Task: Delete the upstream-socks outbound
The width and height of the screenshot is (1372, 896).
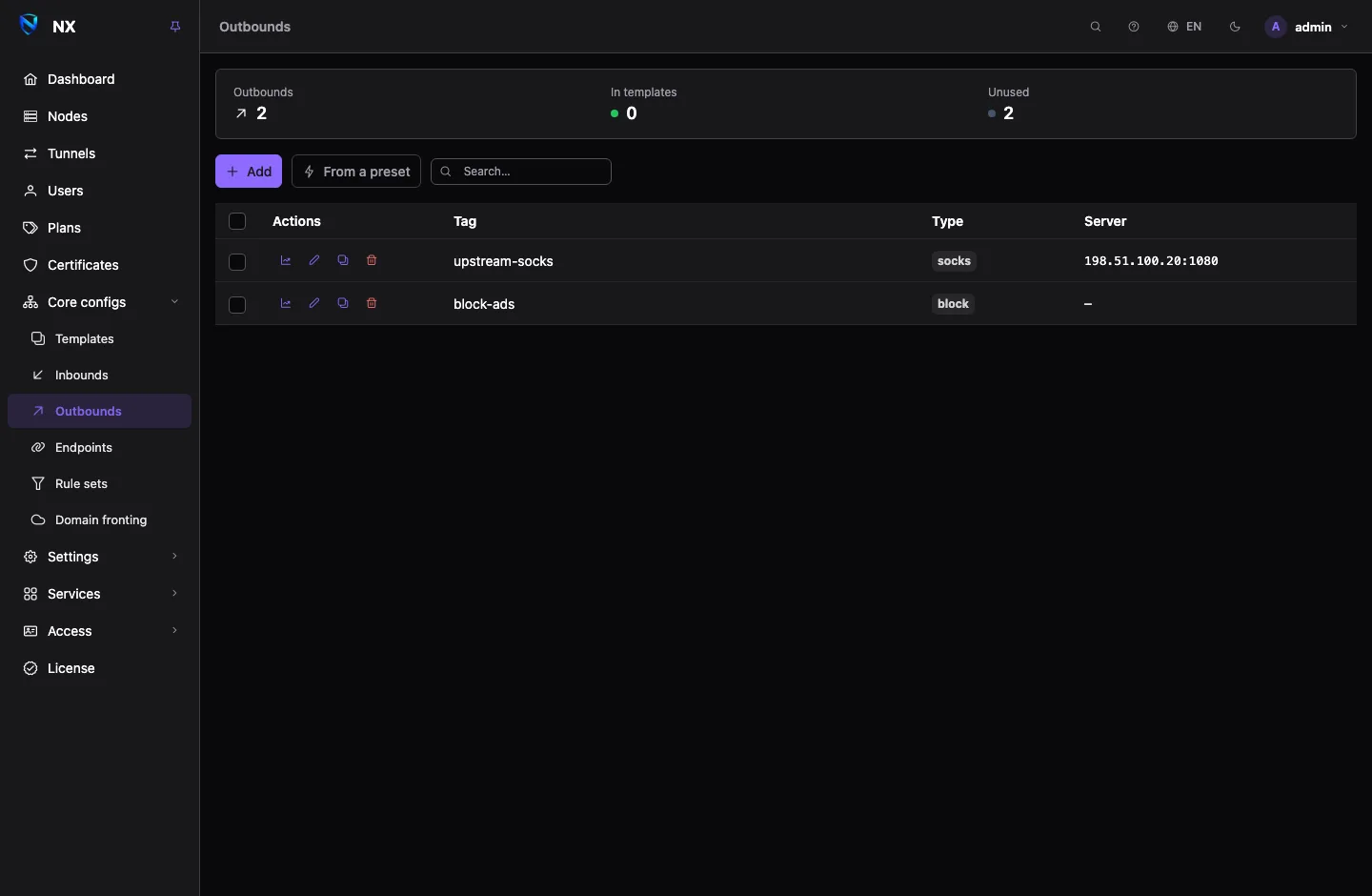Action: (372, 260)
